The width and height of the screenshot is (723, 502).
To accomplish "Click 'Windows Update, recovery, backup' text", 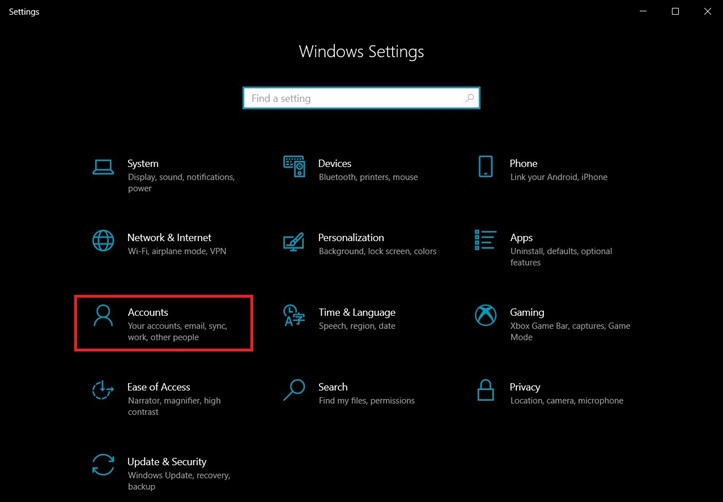I will (179, 481).
